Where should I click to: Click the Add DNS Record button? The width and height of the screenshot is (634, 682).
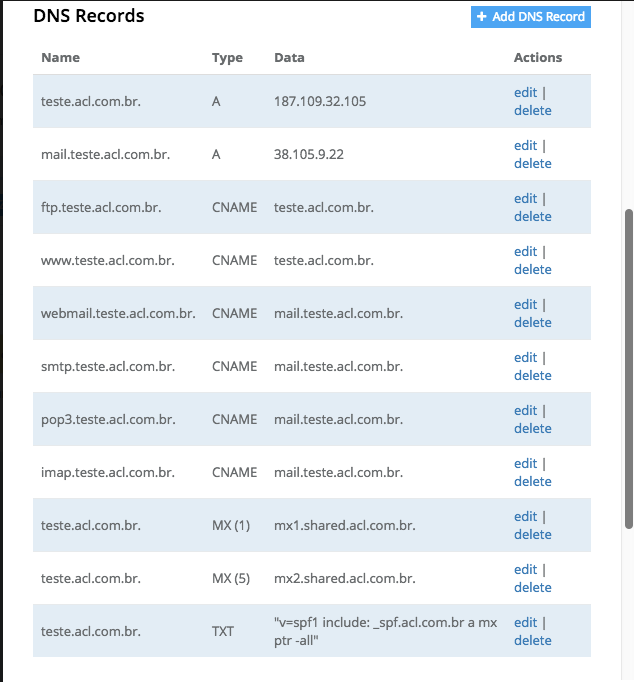point(530,17)
